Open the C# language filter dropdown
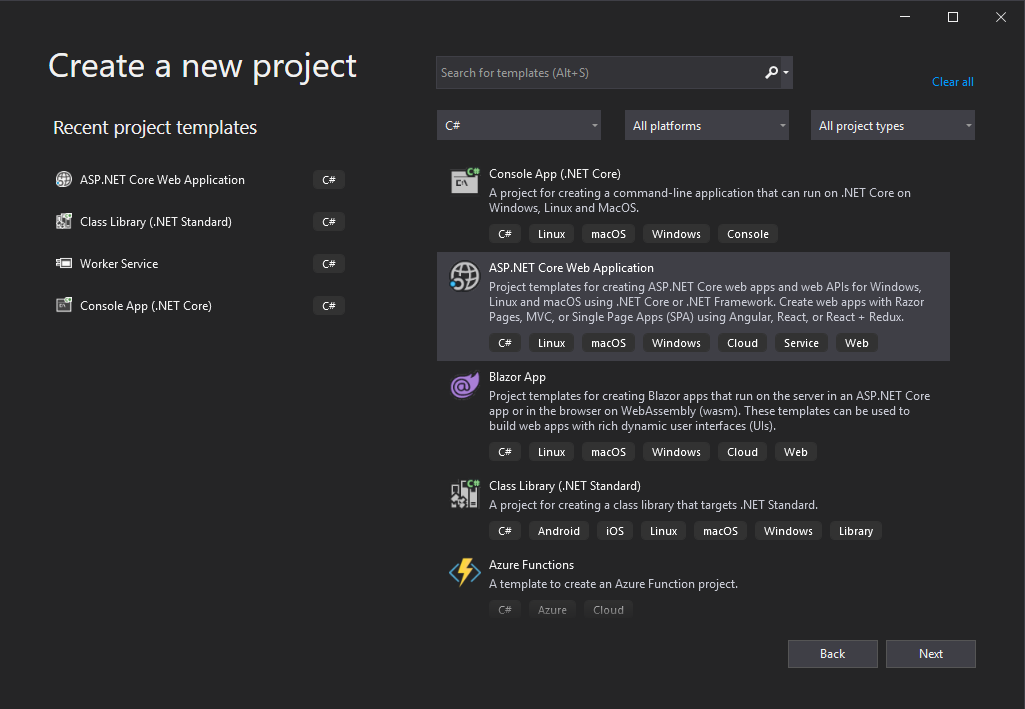 point(518,126)
